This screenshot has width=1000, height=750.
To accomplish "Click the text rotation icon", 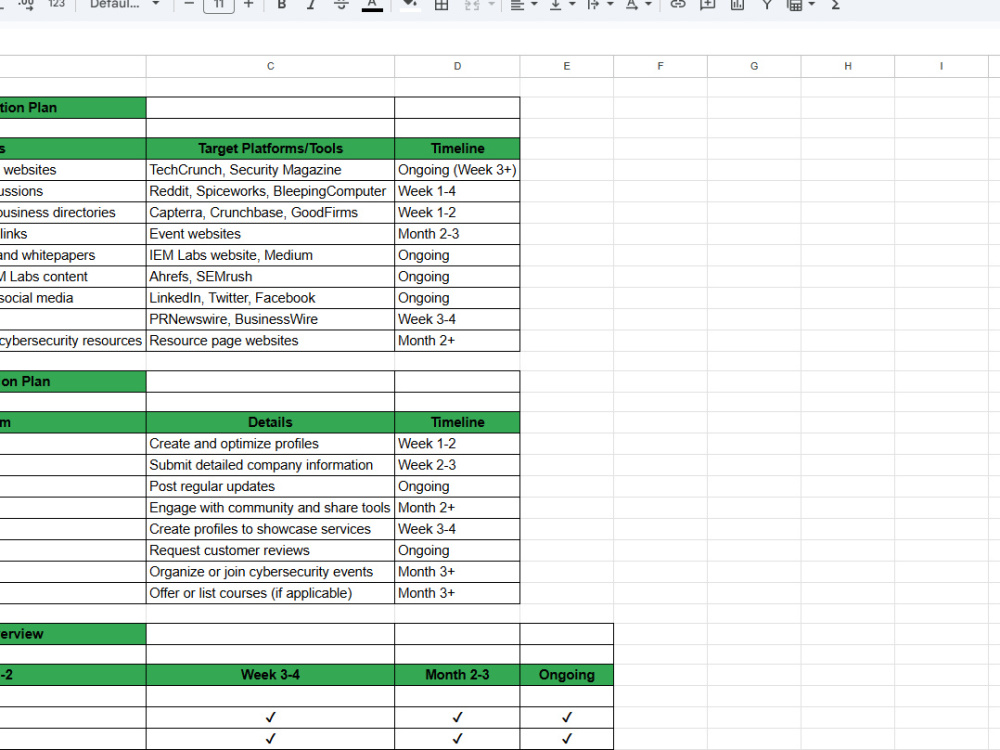I will pos(631,4).
